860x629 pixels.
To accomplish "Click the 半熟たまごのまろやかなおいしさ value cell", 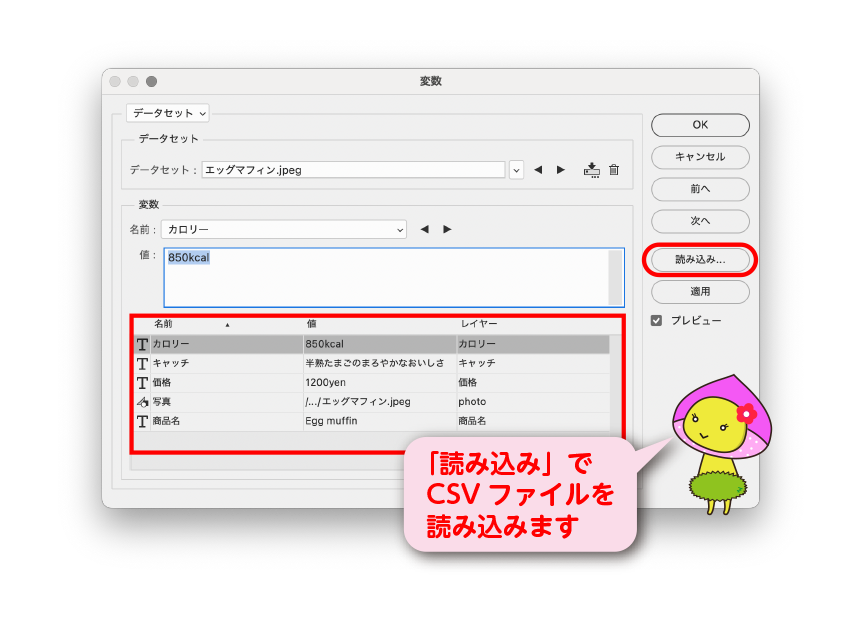I will (x=380, y=364).
